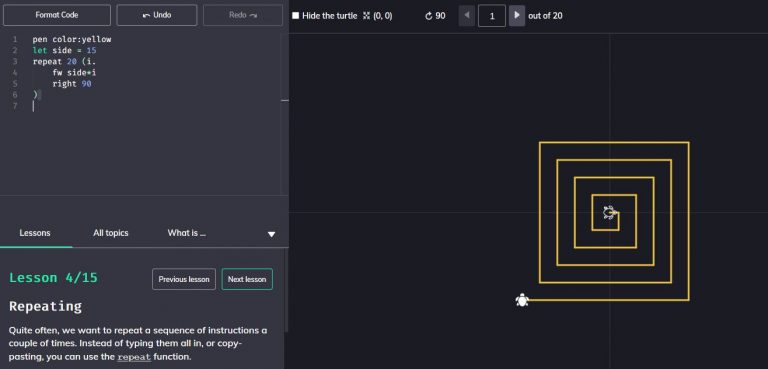This screenshot has height=369, width=768.
Task: Step back to previous drawing step
Action: click(467, 16)
